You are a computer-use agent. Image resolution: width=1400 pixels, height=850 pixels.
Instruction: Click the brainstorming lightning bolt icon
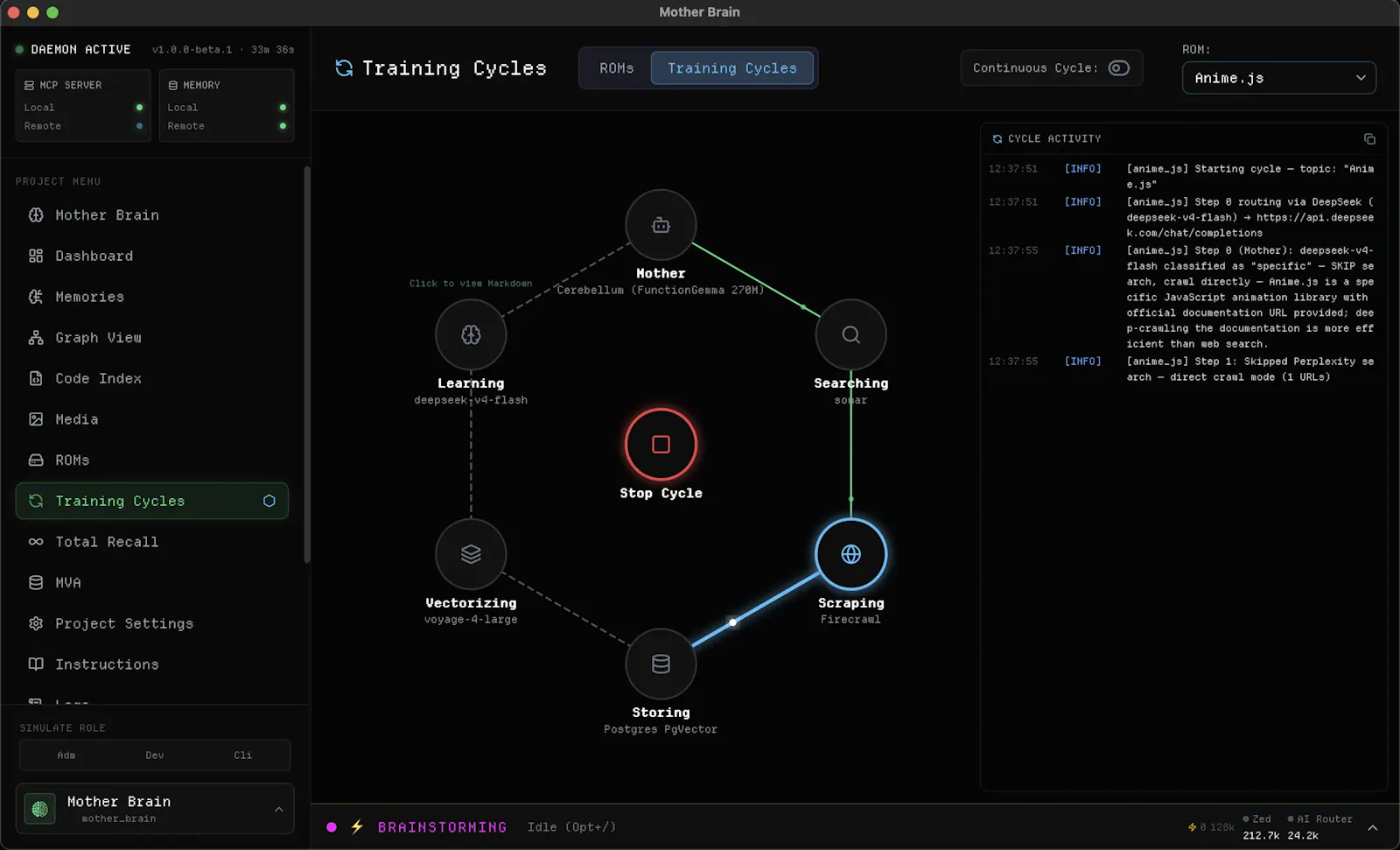click(x=357, y=827)
